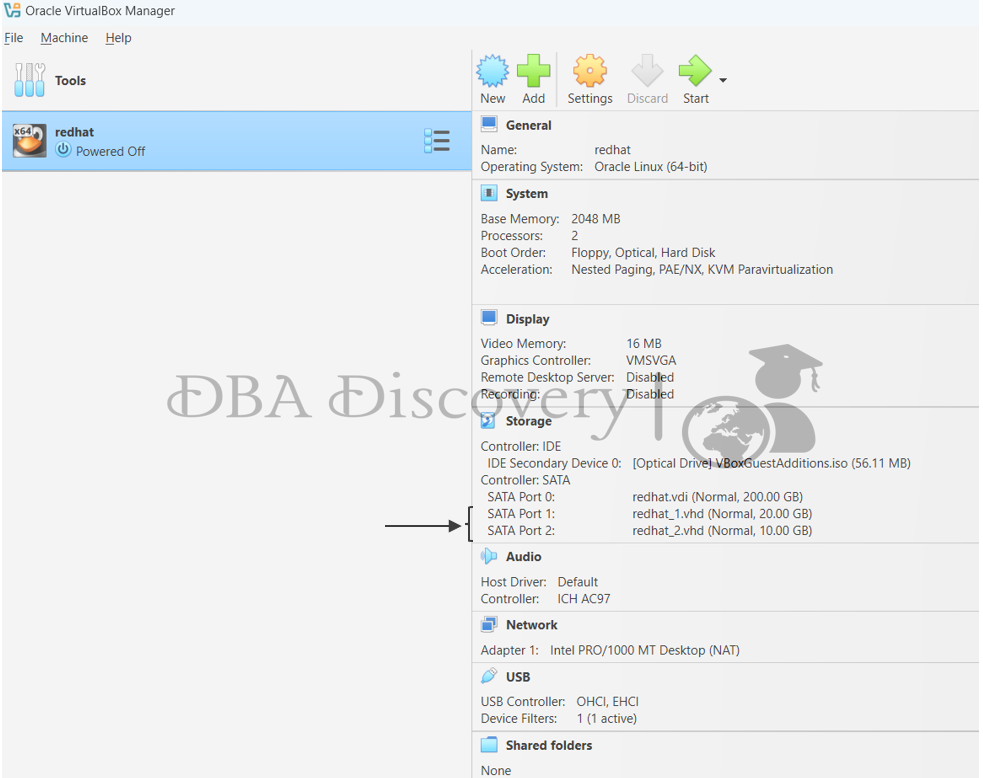Click the General section header

(x=528, y=126)
